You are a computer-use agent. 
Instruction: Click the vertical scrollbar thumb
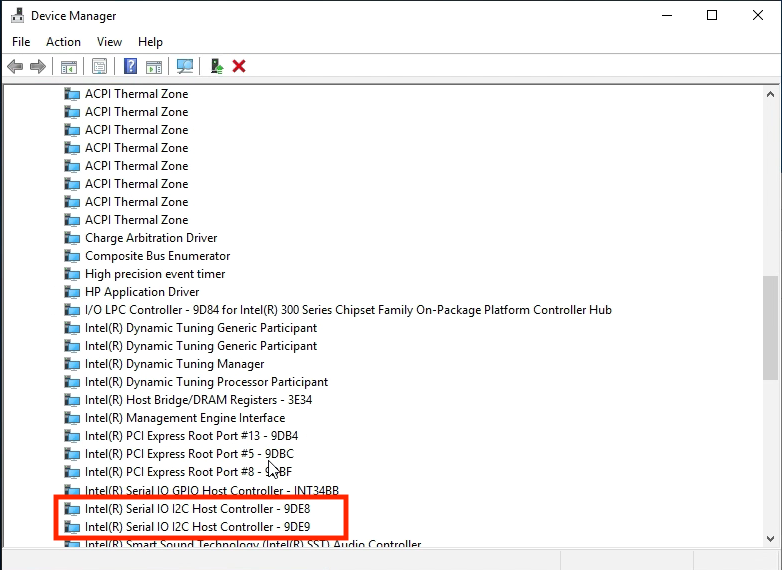click(770, 328)
